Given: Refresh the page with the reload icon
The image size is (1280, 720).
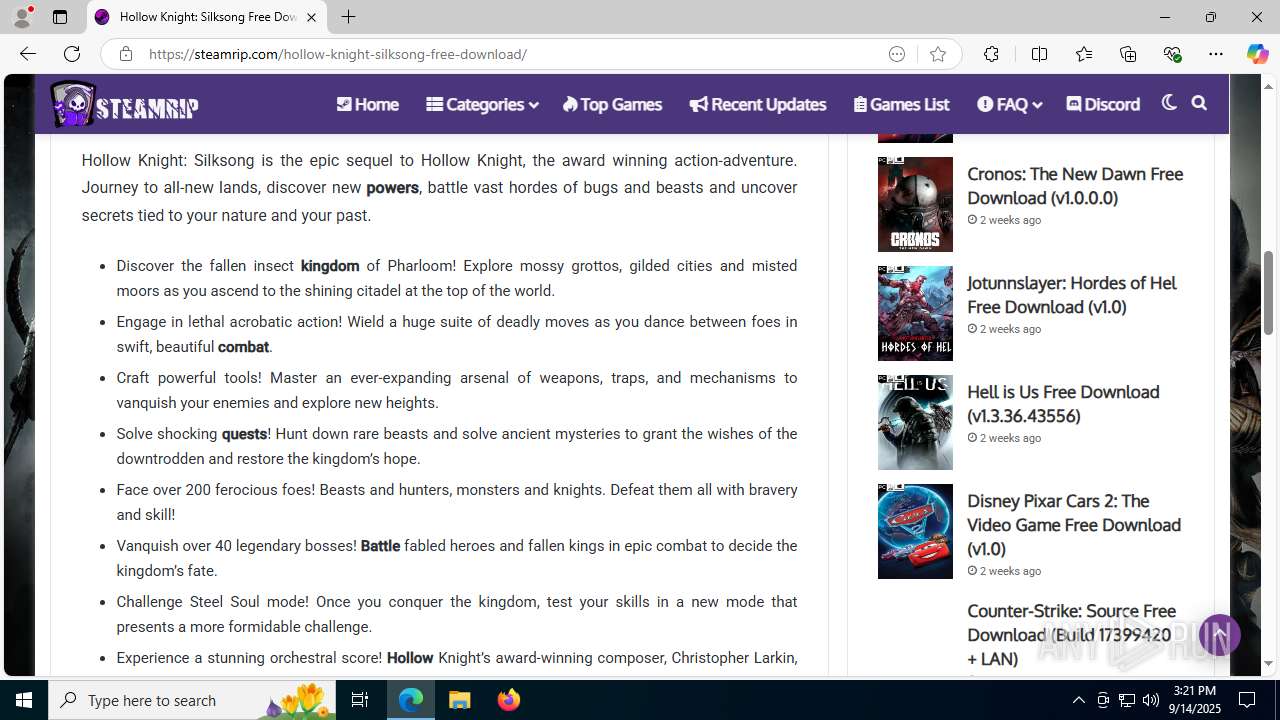Looking at the screenshot, I should pos(72,54).
